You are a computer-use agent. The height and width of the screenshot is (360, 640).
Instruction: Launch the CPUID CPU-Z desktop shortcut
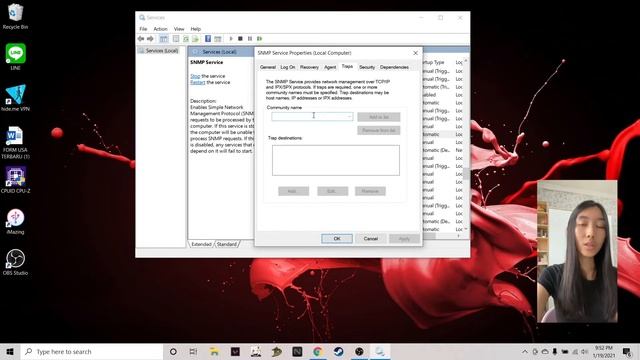pos(15,180)
